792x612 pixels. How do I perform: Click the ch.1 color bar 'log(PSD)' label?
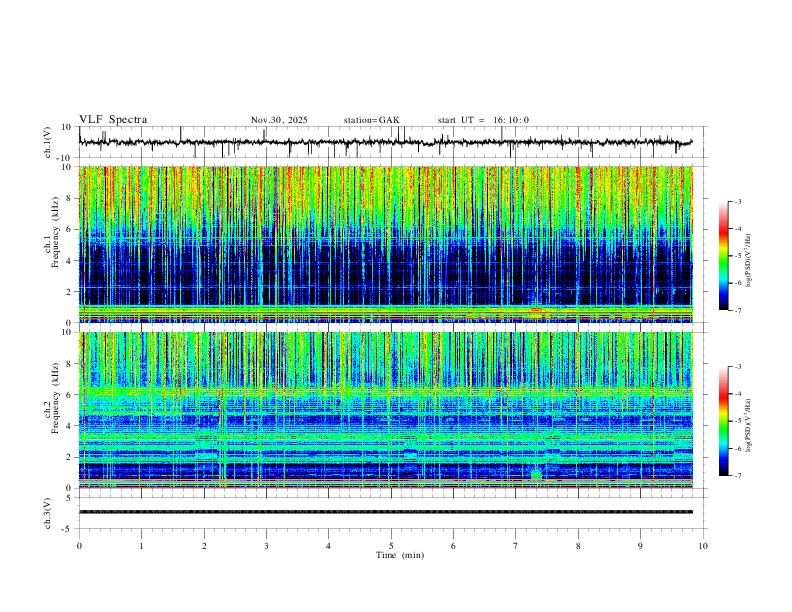tap(749, 261)
